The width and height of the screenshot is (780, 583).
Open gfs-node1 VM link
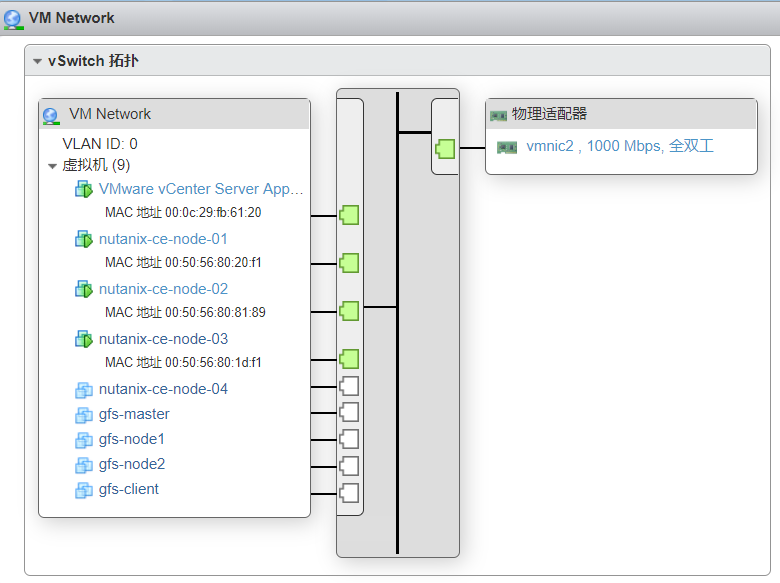tap(131, 439)
